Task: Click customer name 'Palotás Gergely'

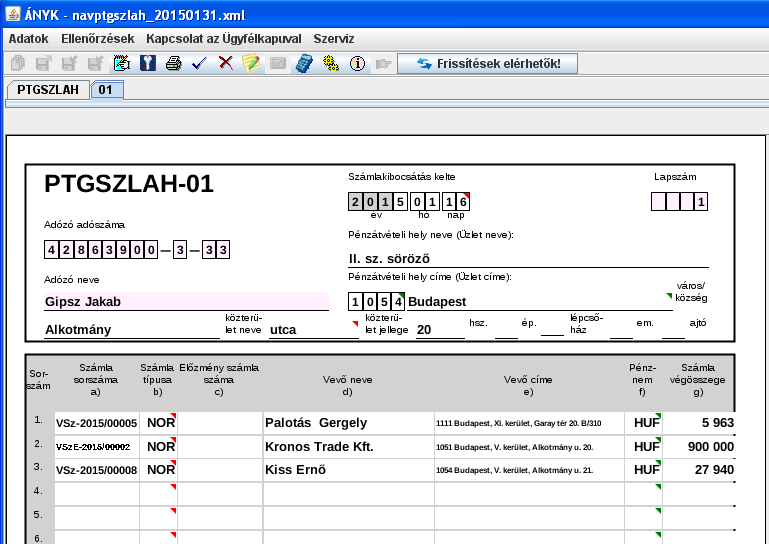Action: click(348, 423)
